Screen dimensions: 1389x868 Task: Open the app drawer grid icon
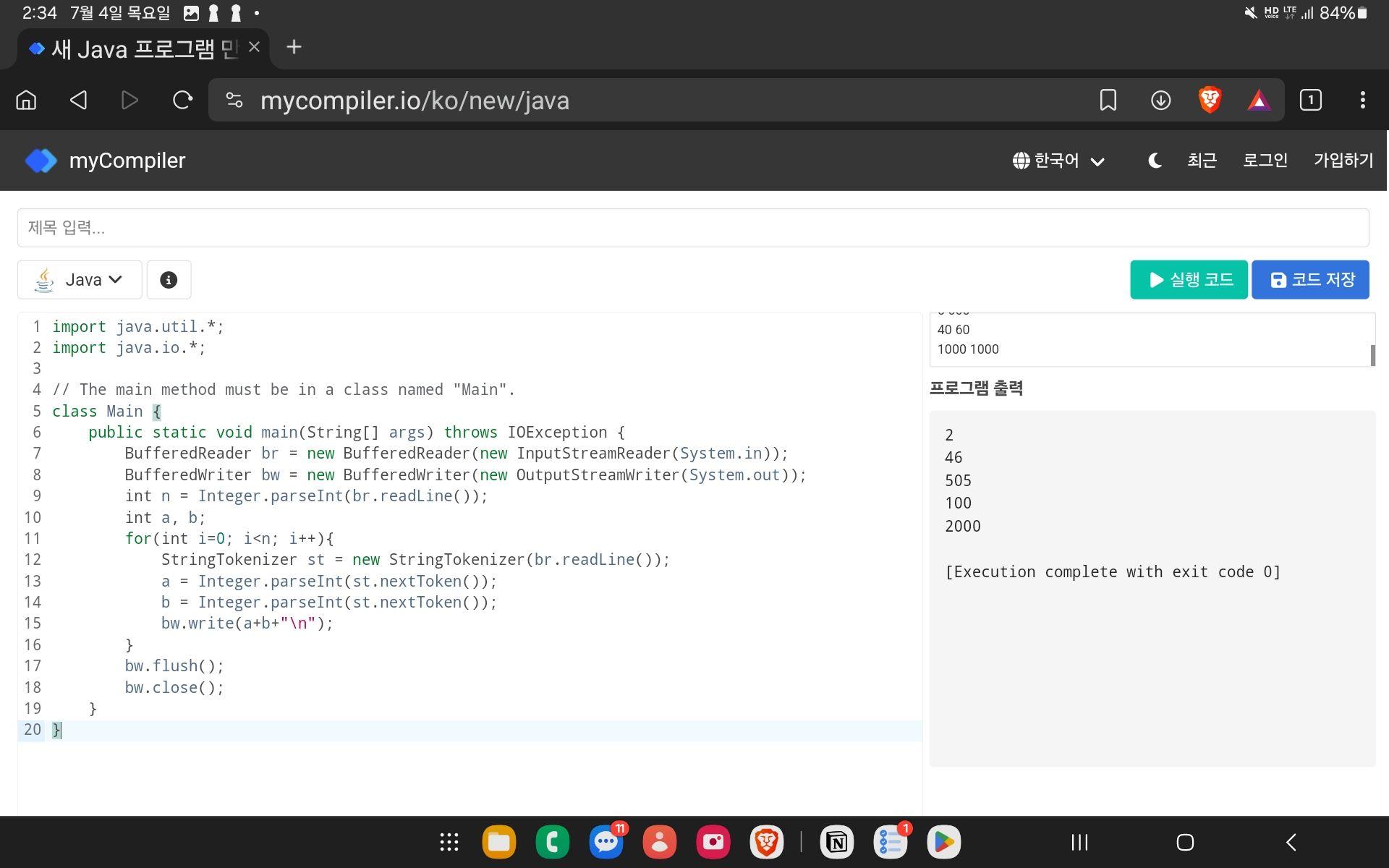click(x=449, y=842)
